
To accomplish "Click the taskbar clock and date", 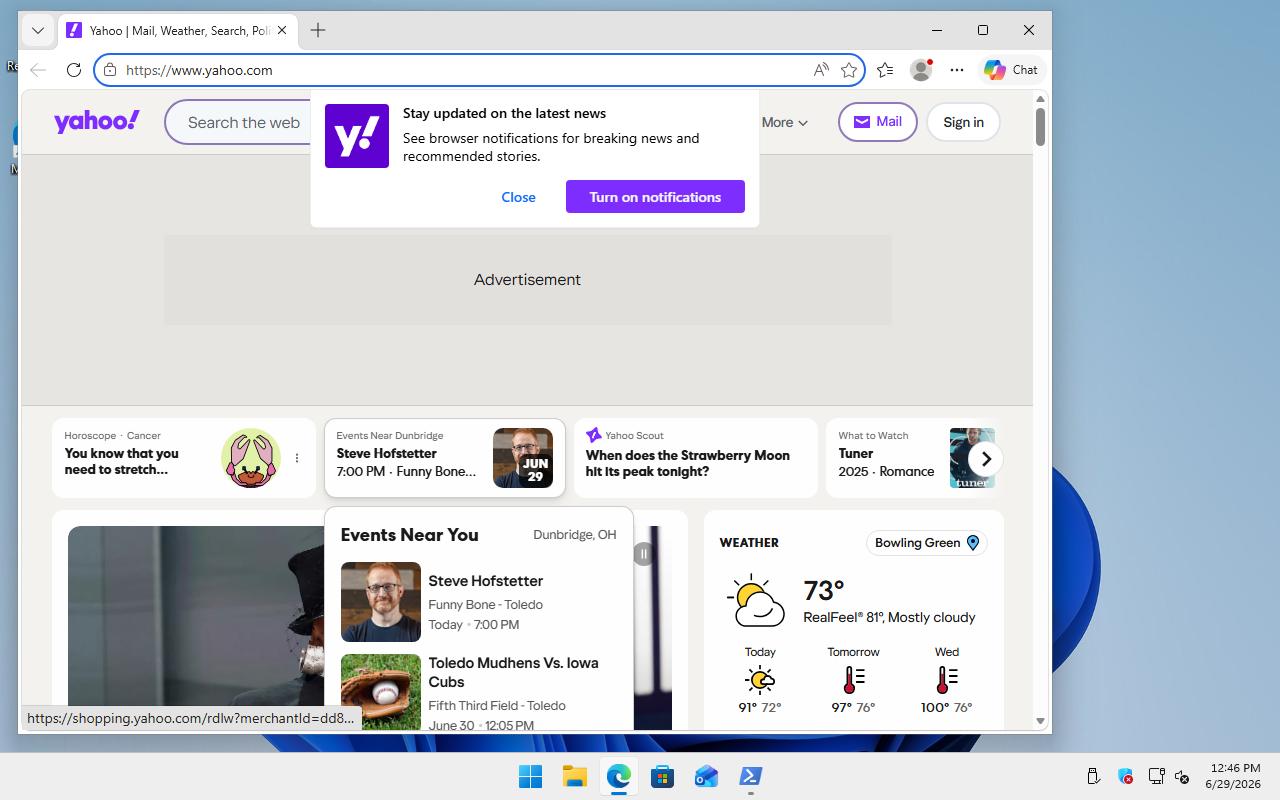I will coord(1234,776).
